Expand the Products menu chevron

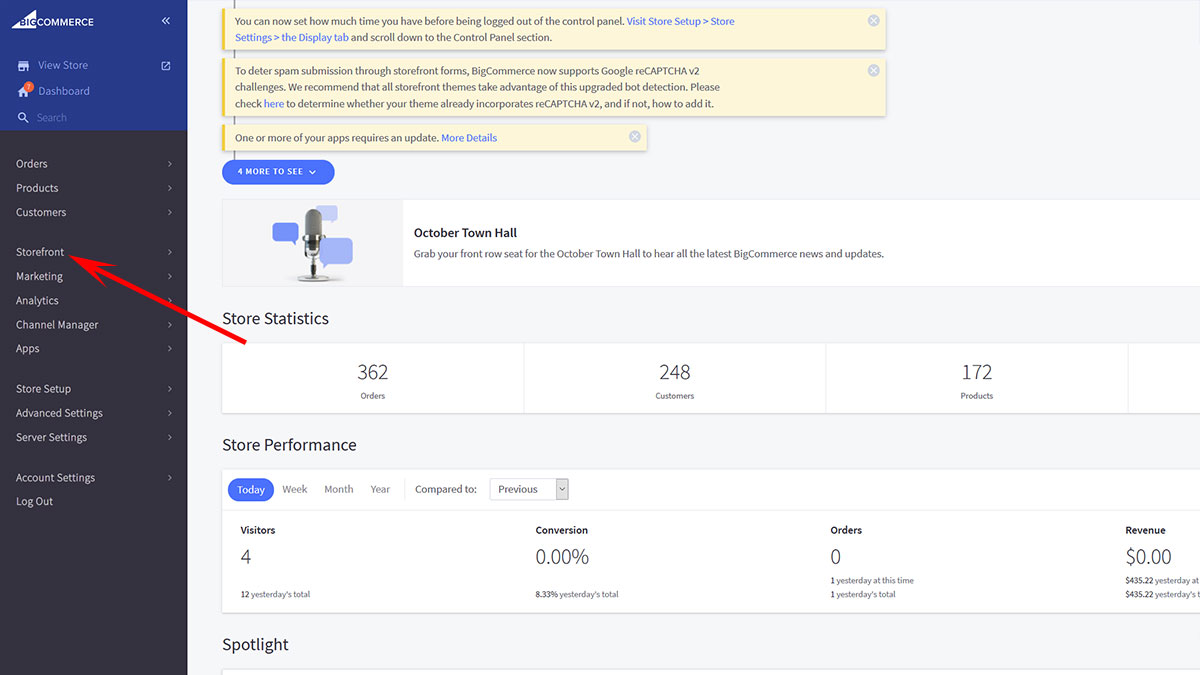pos(170,188)
